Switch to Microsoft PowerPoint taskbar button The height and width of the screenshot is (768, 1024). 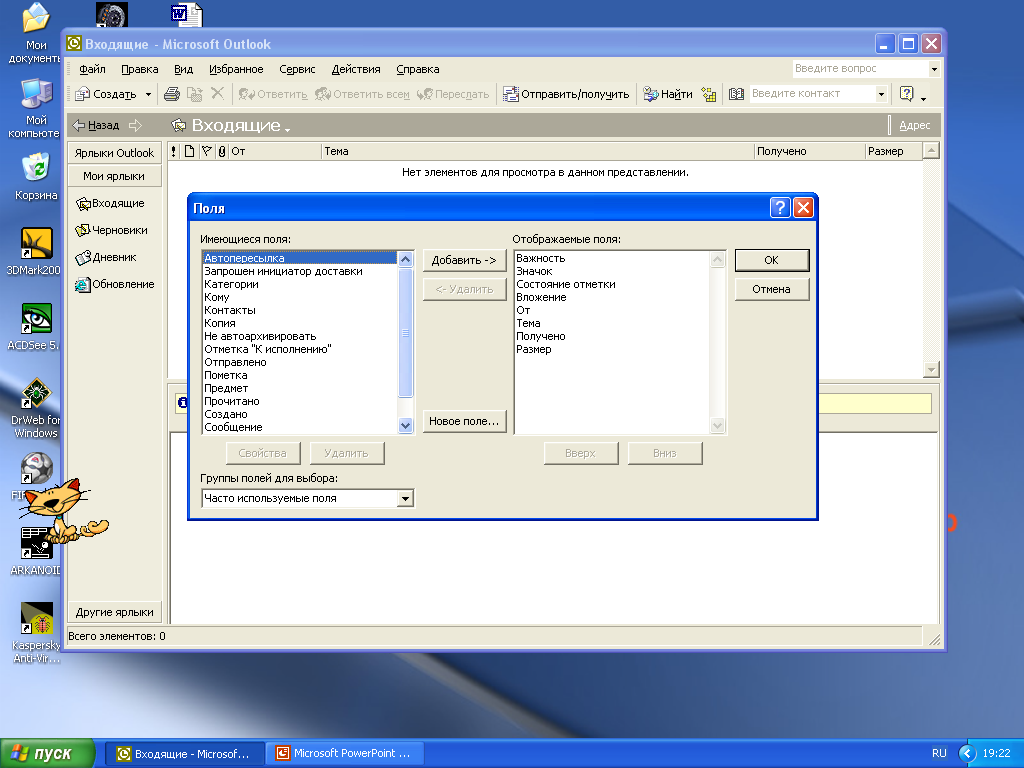click(x=345, y=753)
